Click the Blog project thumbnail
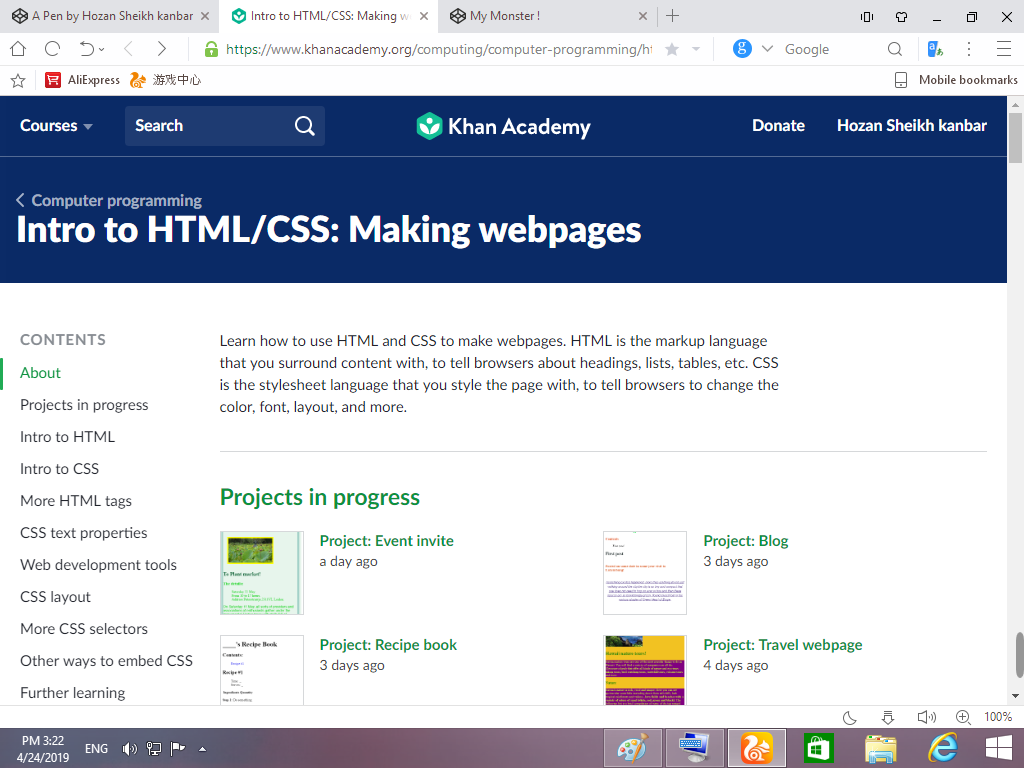Screen dimensions: 1024x768 click(x=645, y=573)
